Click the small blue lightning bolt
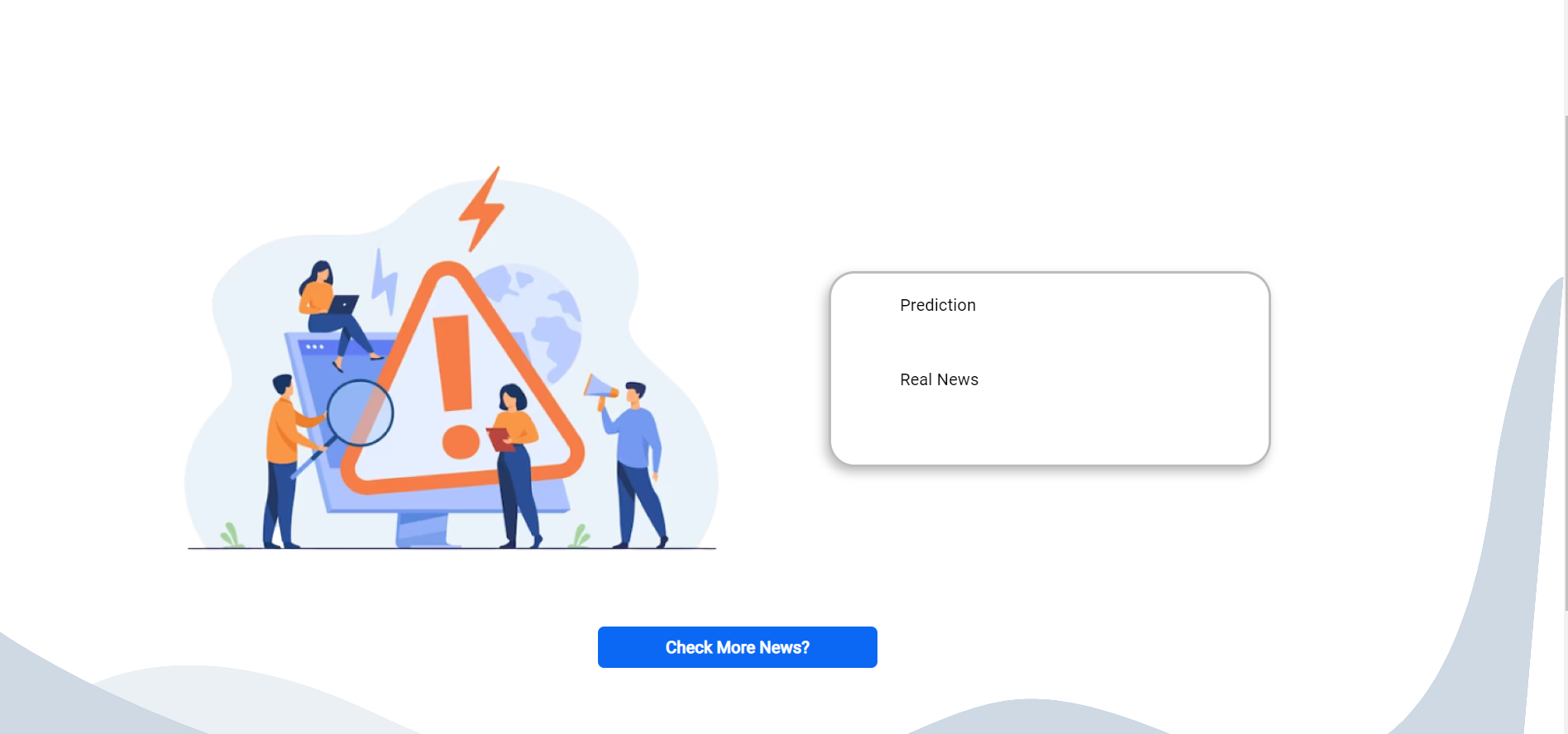 coord(384,282)
